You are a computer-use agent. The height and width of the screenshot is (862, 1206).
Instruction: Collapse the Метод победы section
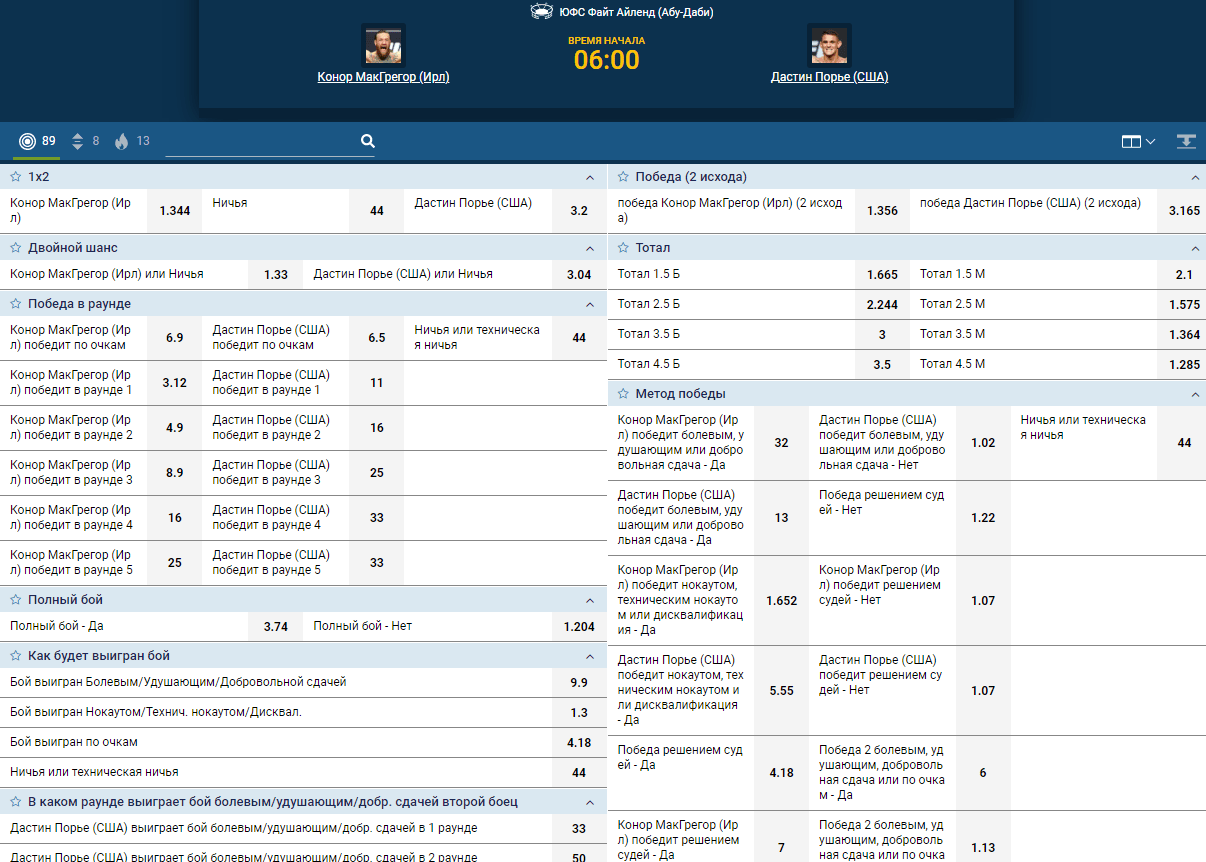pos(1195,394)
